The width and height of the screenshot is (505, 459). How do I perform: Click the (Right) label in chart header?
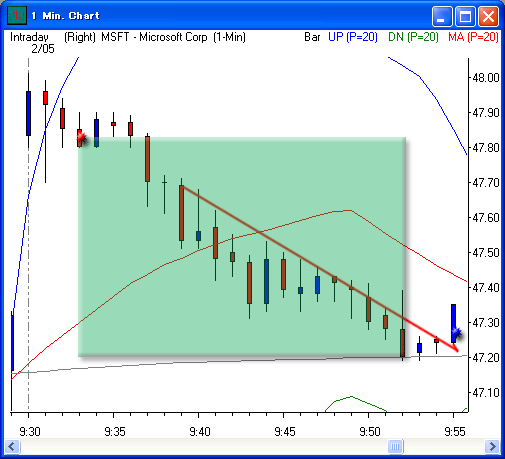[x=80, y=37]
